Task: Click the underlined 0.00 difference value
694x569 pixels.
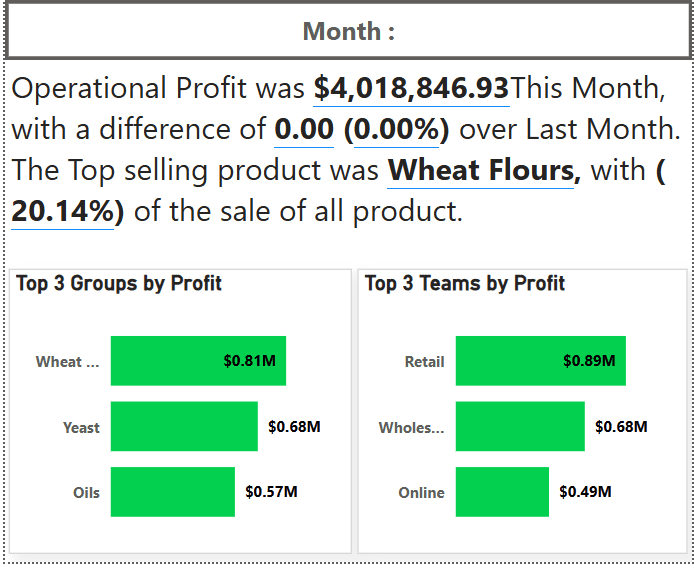Action: [x=304, y=129]
